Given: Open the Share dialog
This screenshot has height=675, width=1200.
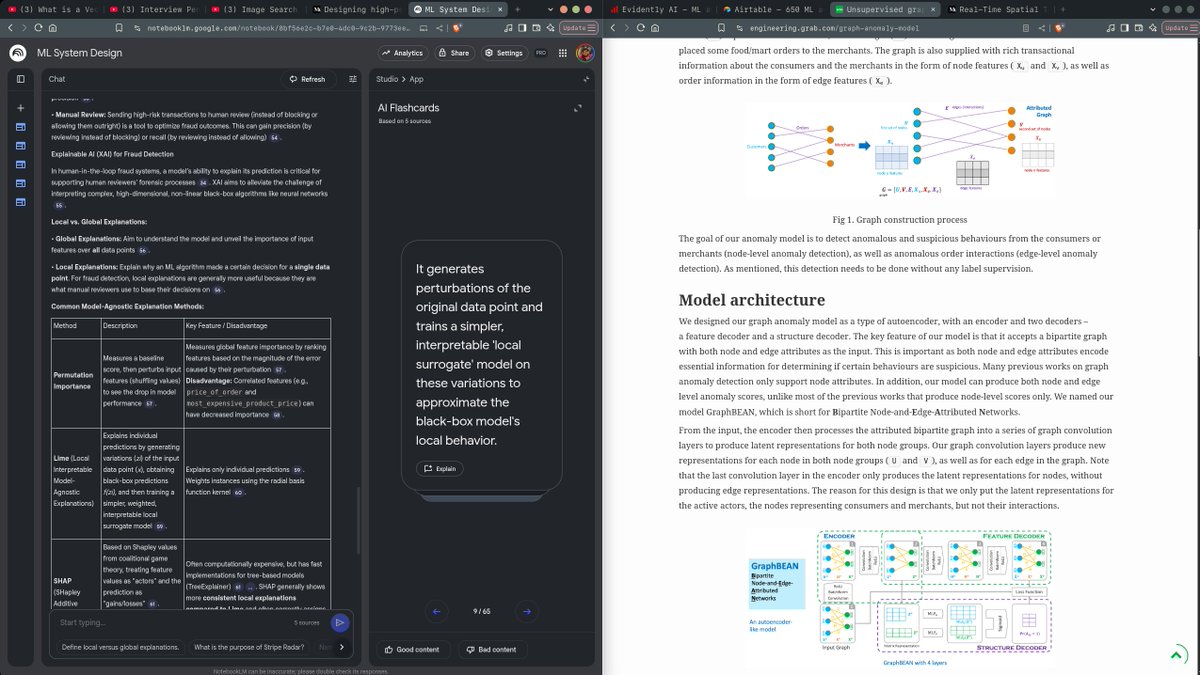Looking at the screenshot, I should (453, 53).
